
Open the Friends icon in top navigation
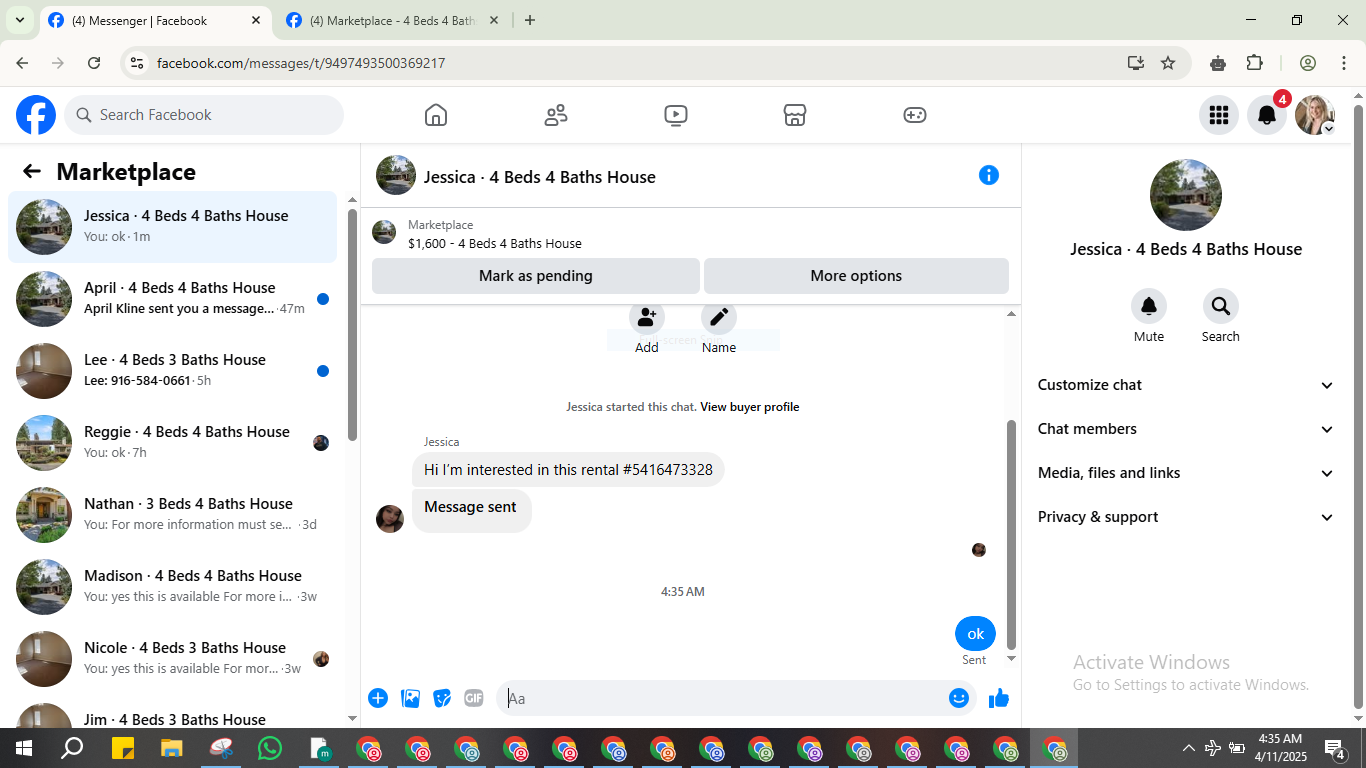pos(556,115)
